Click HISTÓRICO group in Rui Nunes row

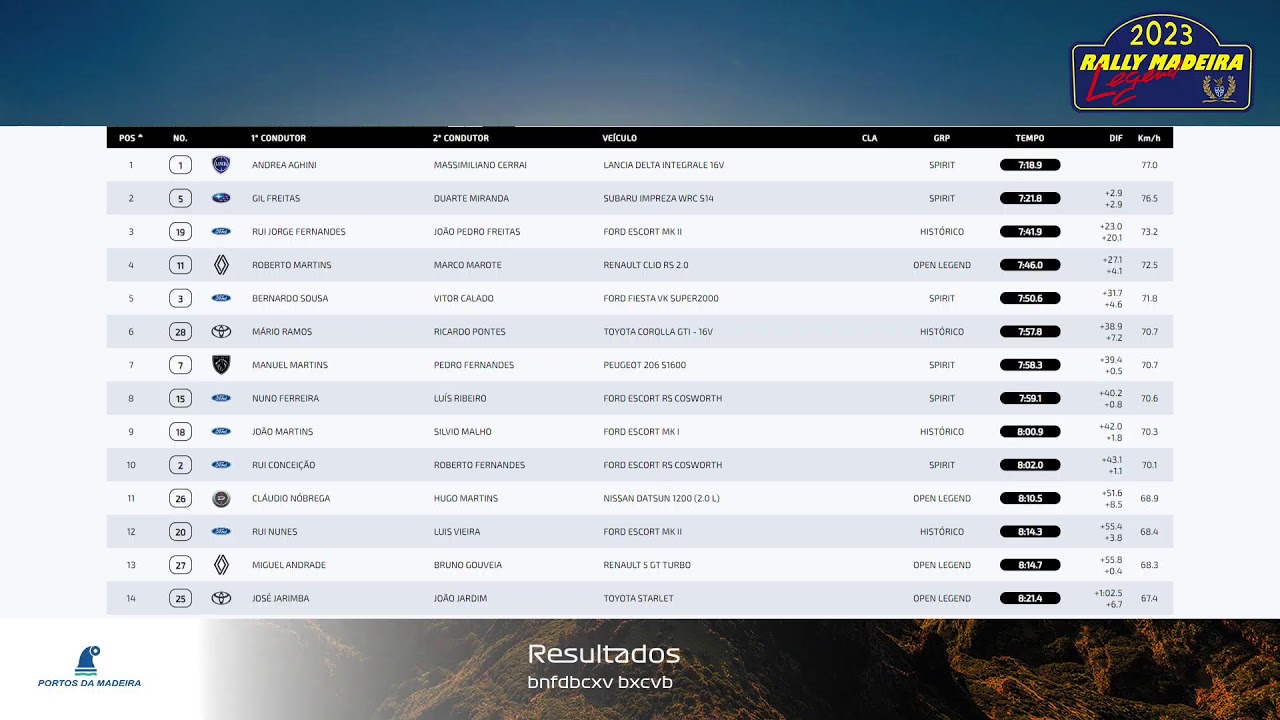[942, 532]
